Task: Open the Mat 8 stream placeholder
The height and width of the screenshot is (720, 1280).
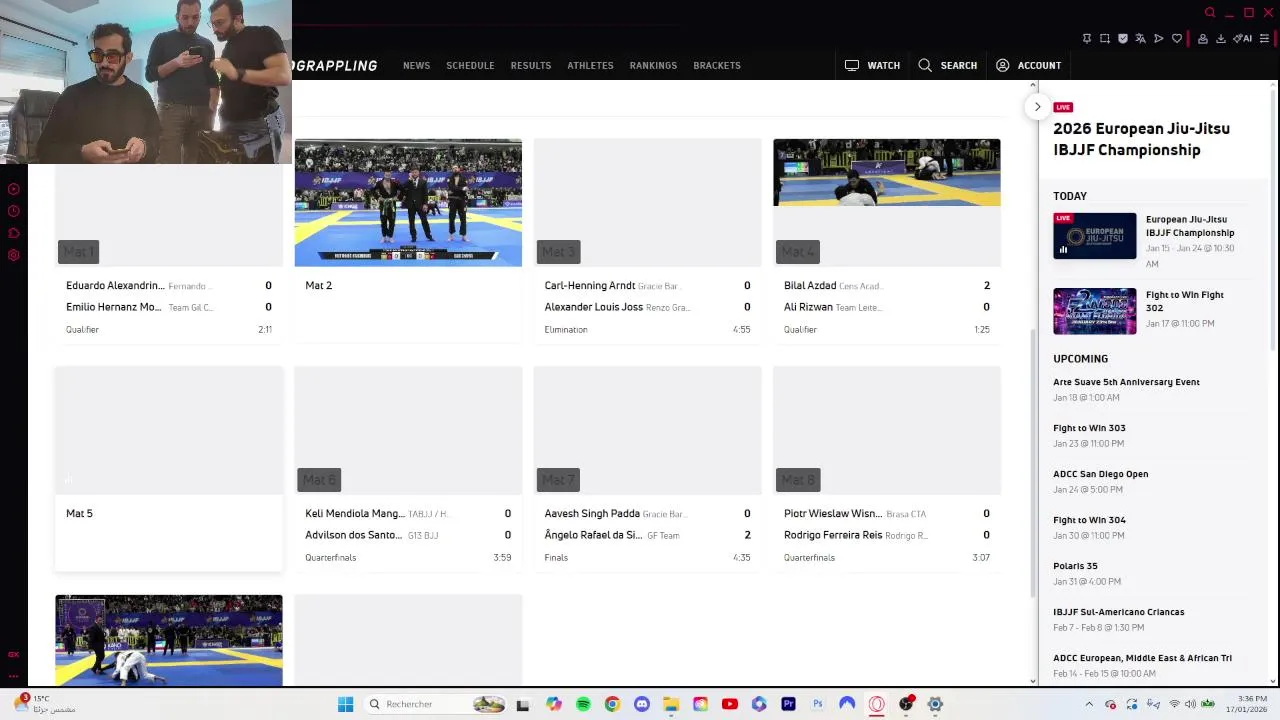Action: click(x=886, y=430)
